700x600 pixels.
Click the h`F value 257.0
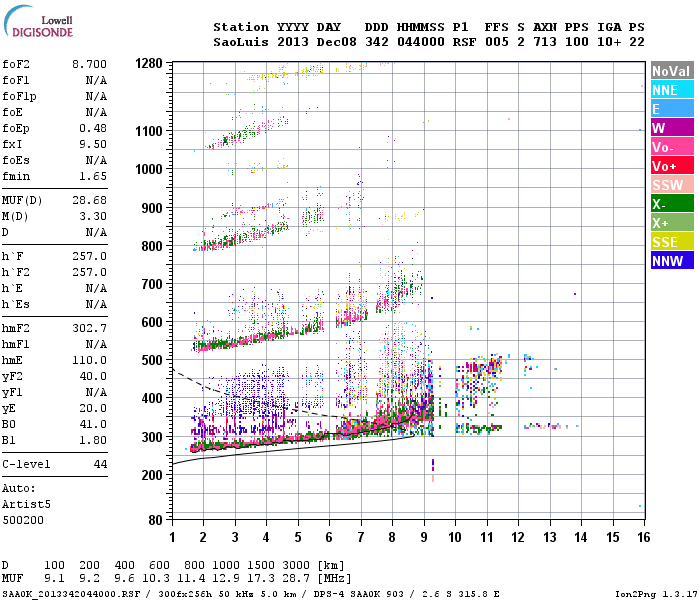(x=89, y=256)
